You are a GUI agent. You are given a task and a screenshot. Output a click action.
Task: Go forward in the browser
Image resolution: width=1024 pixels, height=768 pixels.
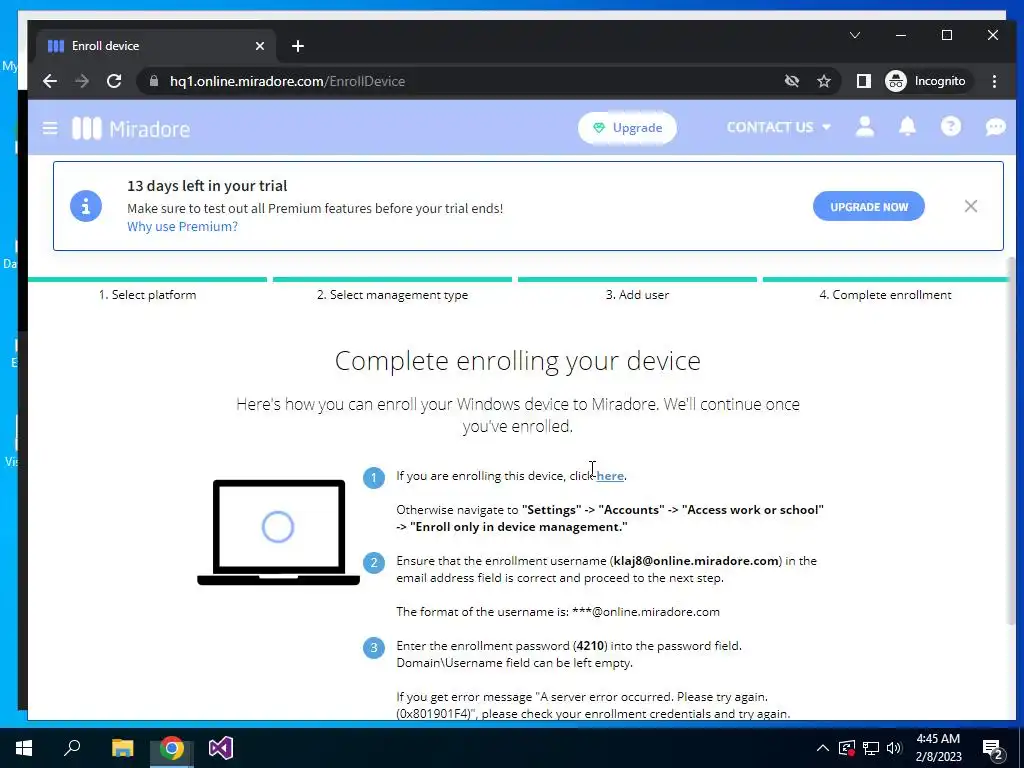82,81
